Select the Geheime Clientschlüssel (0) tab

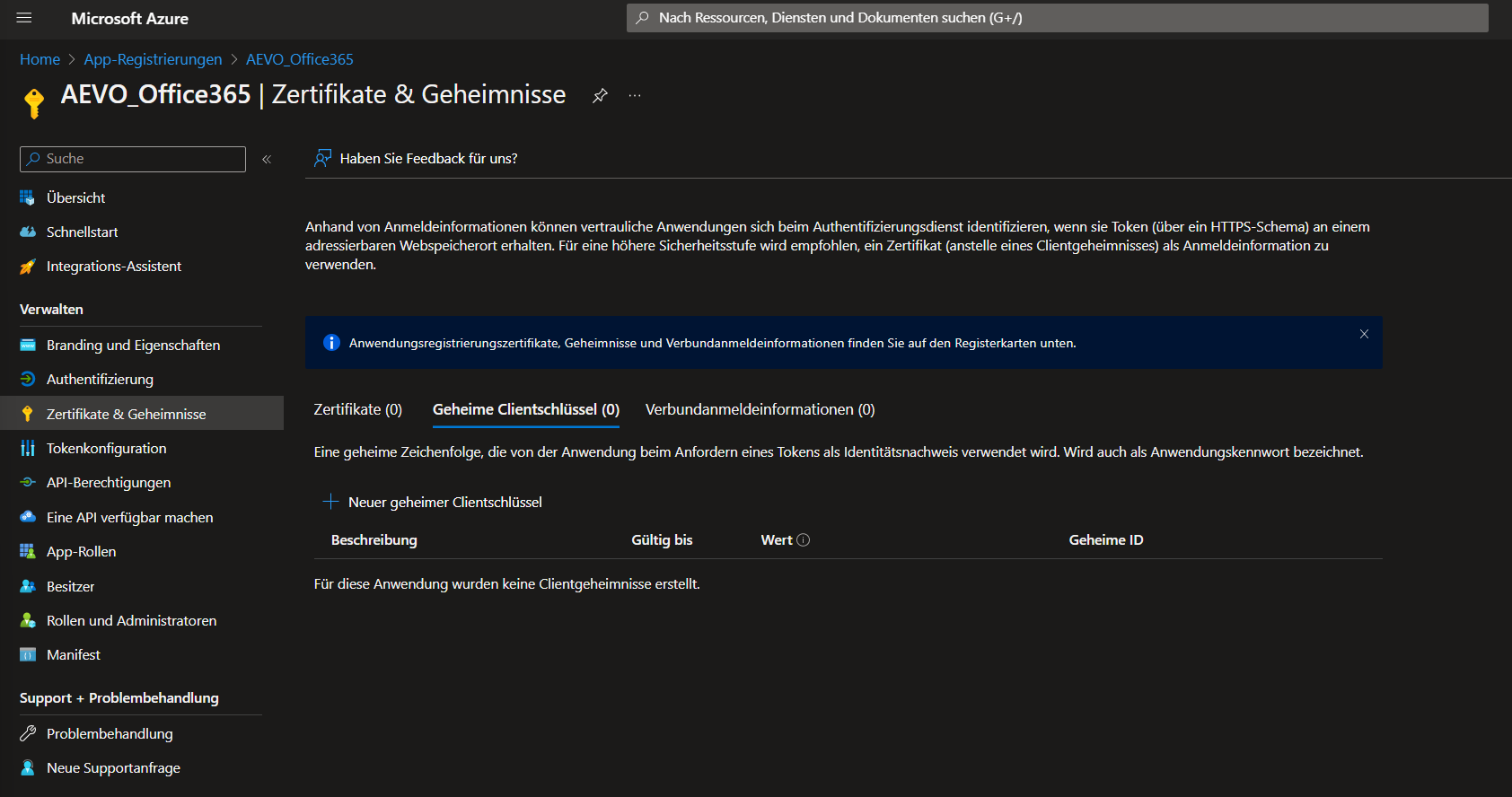pos(526,409)
